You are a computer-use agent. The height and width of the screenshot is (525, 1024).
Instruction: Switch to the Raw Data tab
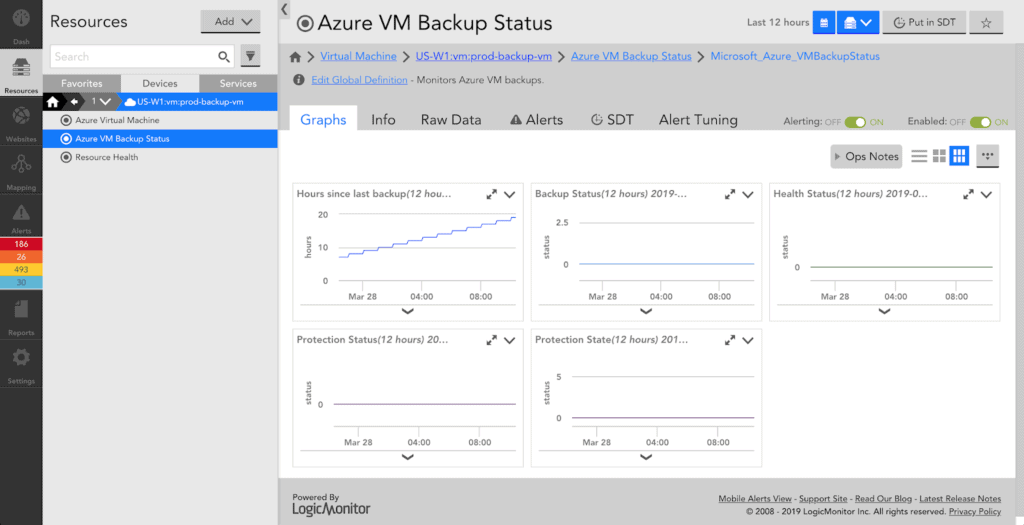[451, 120]
